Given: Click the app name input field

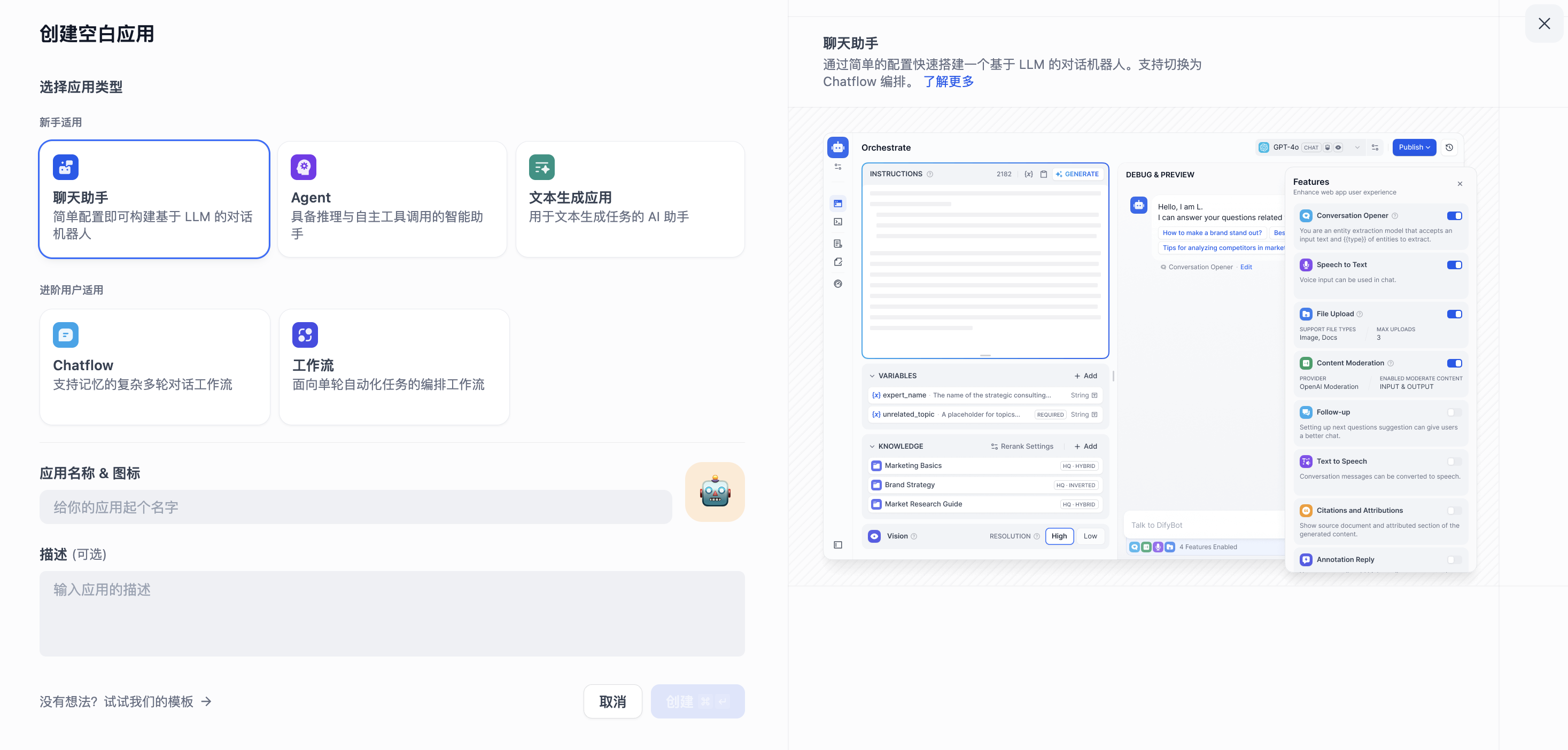Looking at the screenshot, I should coord(355,507).
